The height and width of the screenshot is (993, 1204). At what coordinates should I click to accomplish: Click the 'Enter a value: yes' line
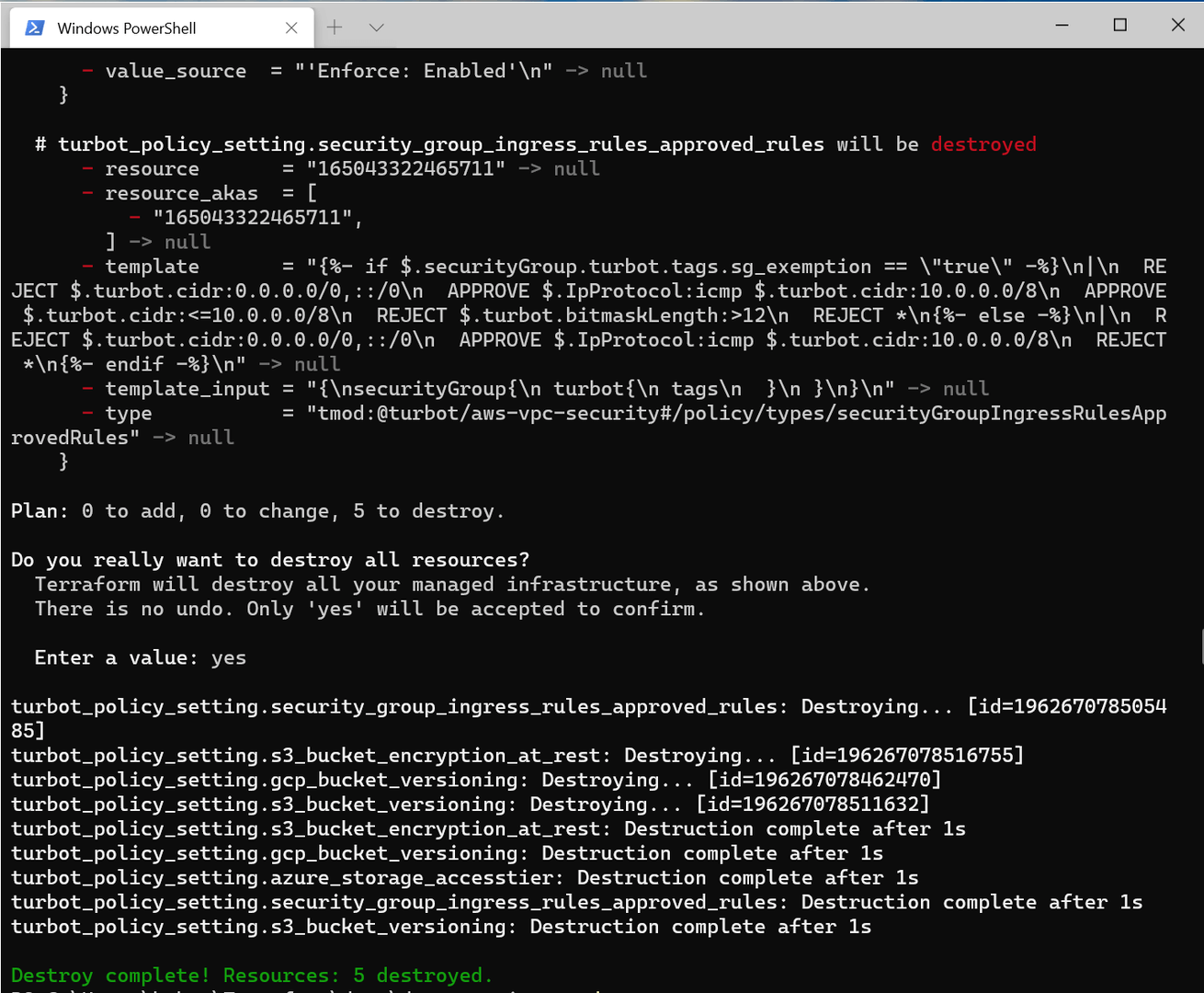pos(141,657)
